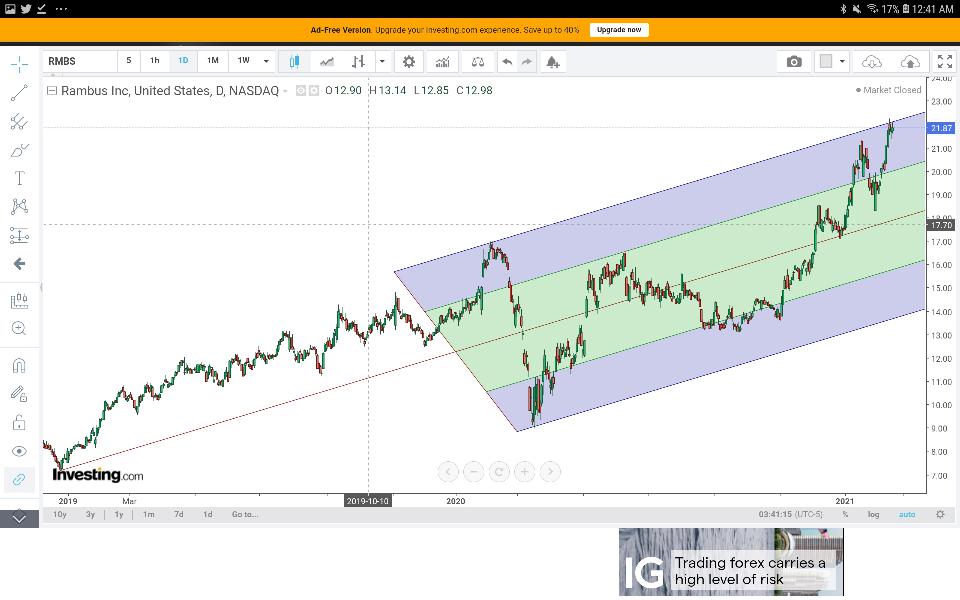Select bar chart style icon

[x=359, y=61]
